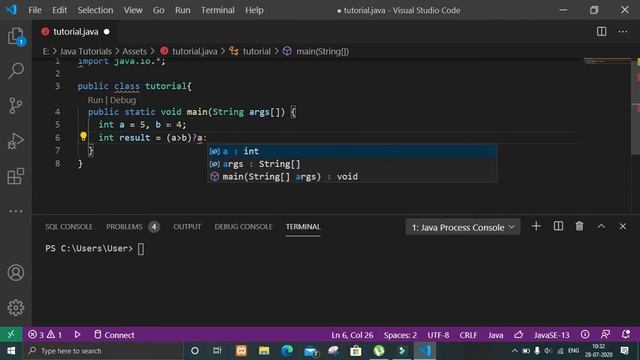Screen dimensions: 640x360
Task: Click the 'Type here to search' taskbar box
Action: (103, 351)
